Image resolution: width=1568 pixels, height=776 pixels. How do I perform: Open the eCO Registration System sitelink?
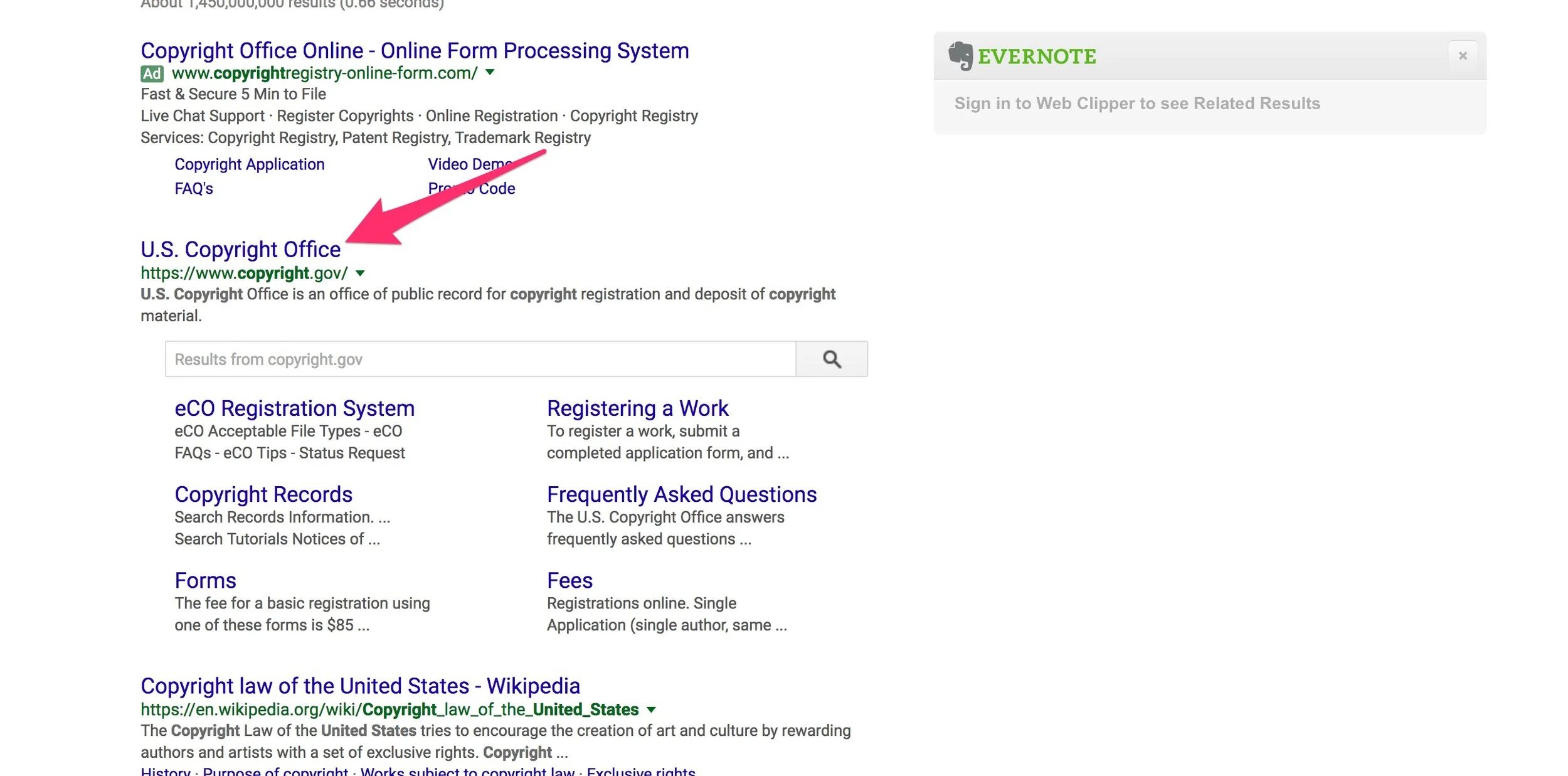point(294,408)
